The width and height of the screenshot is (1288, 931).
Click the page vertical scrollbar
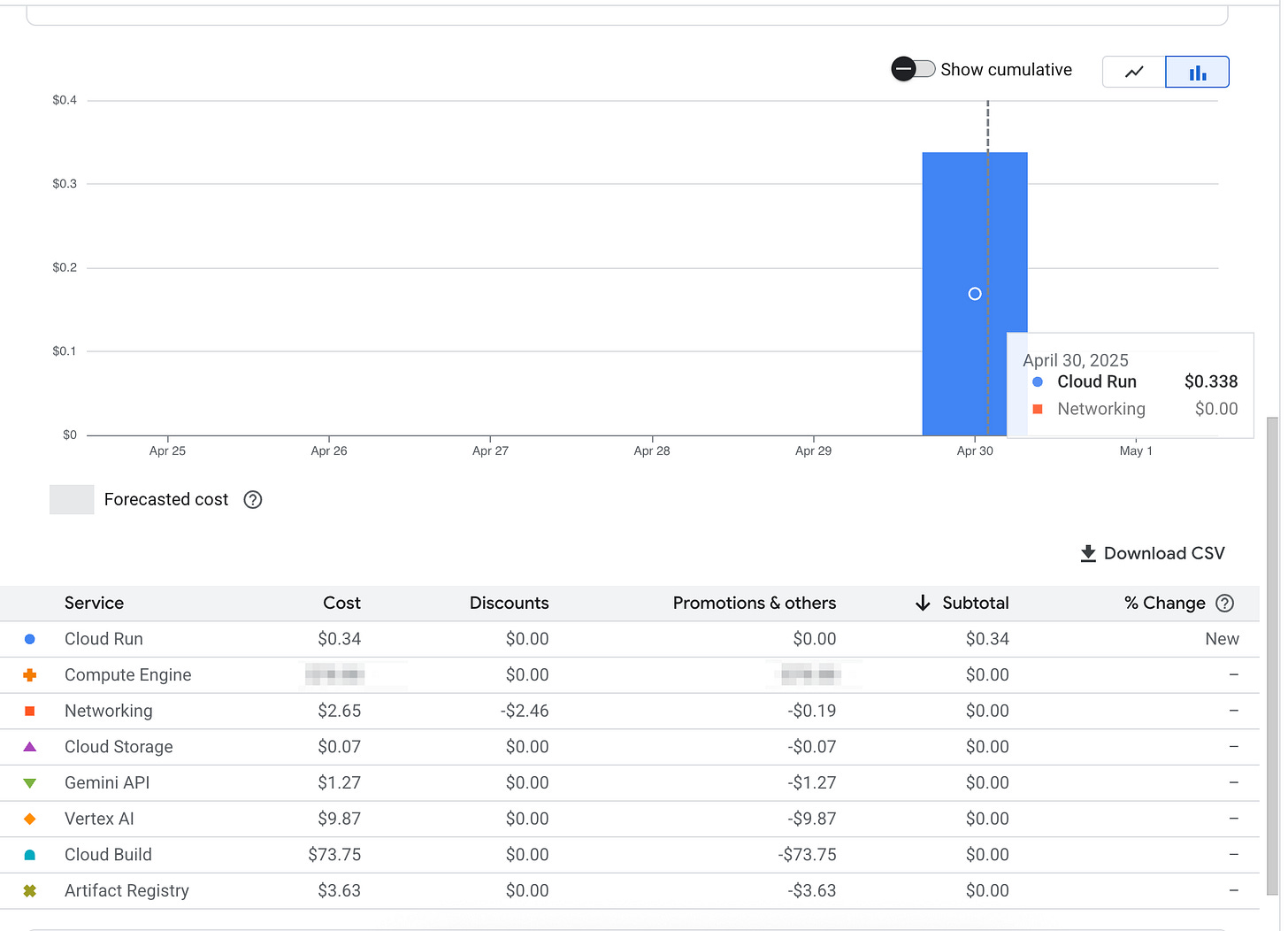point(1273,655)
